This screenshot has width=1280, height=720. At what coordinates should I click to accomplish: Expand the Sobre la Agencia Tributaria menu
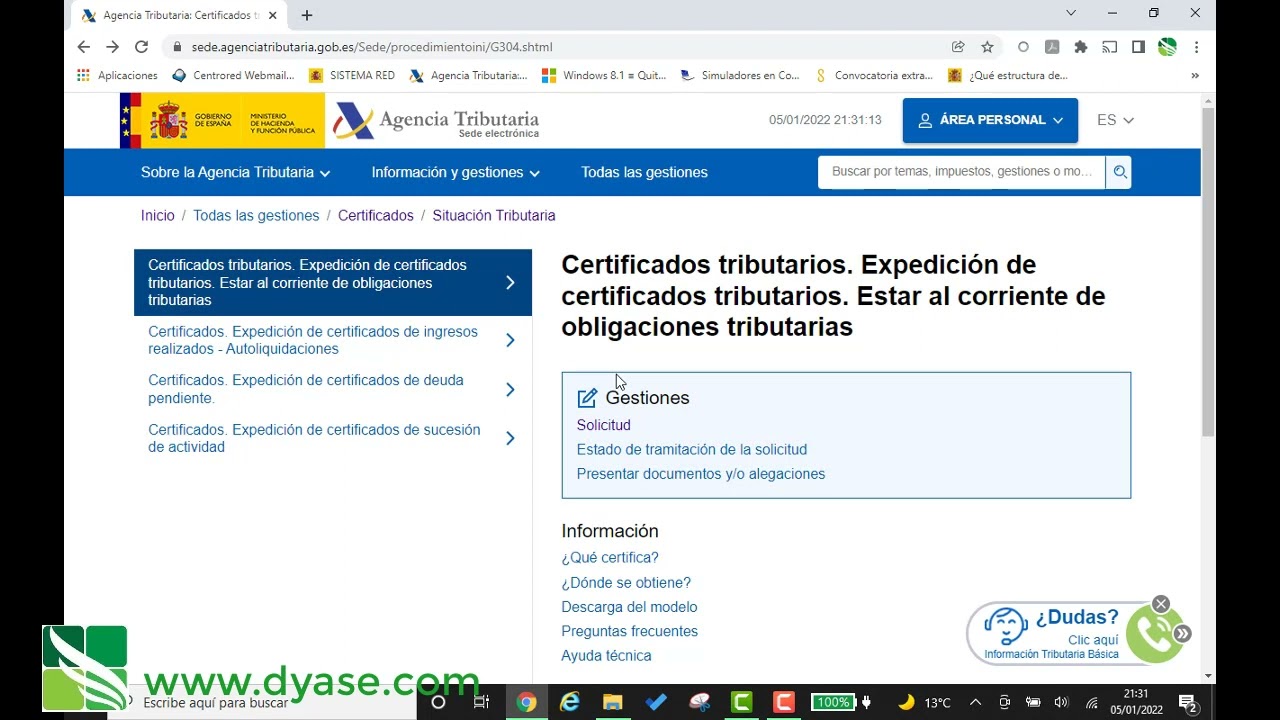point(233,172)
